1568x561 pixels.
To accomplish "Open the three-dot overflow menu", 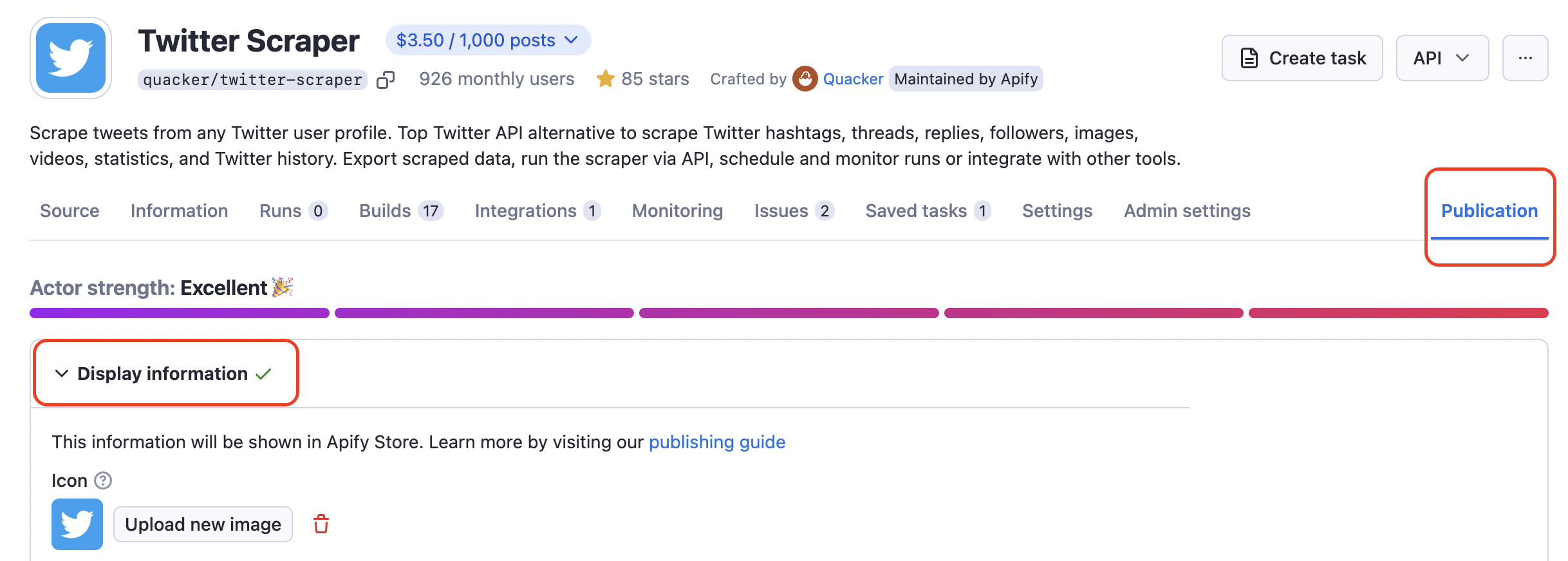I will coord(1525,57).
